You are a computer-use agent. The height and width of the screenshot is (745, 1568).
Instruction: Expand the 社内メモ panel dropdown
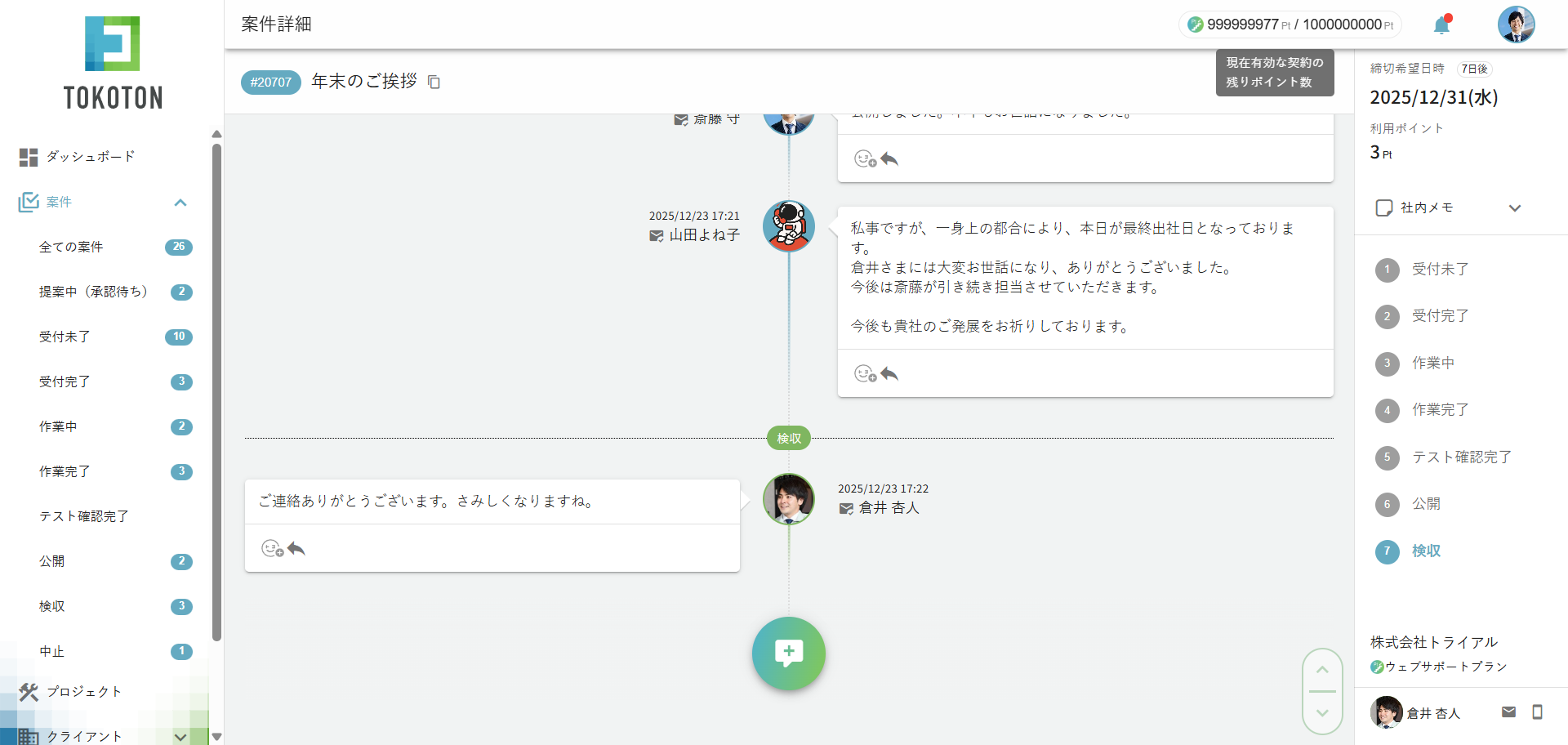point(1515,207)
